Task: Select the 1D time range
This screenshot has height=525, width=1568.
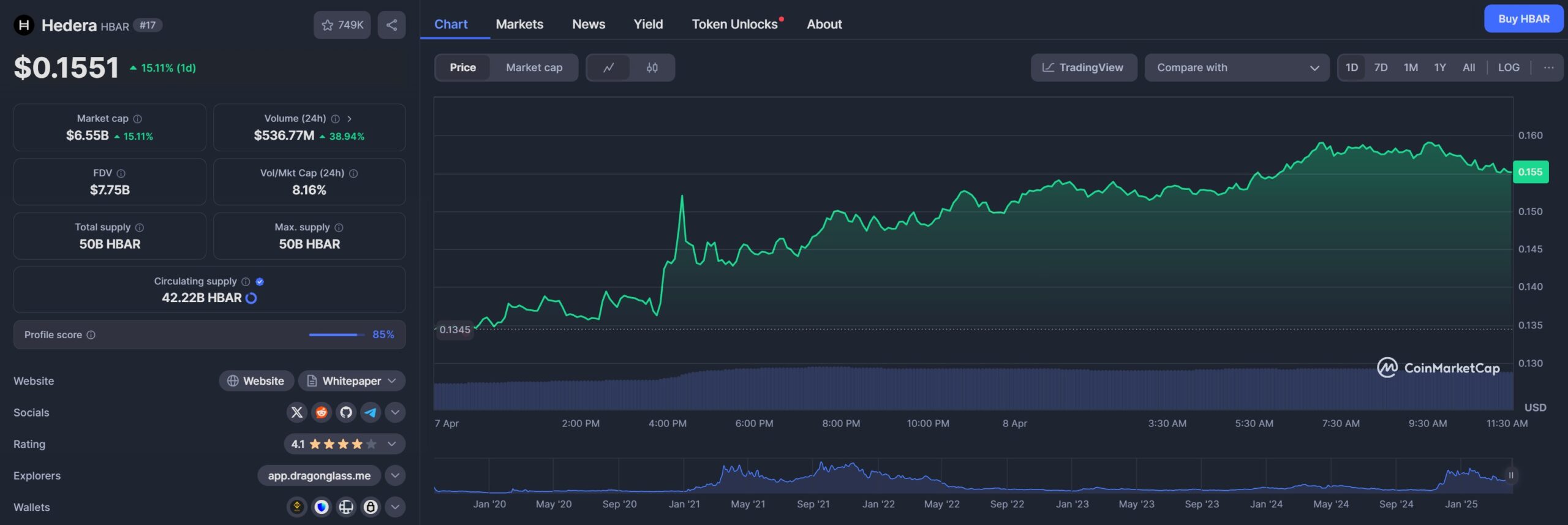Action: [1352, 67]
